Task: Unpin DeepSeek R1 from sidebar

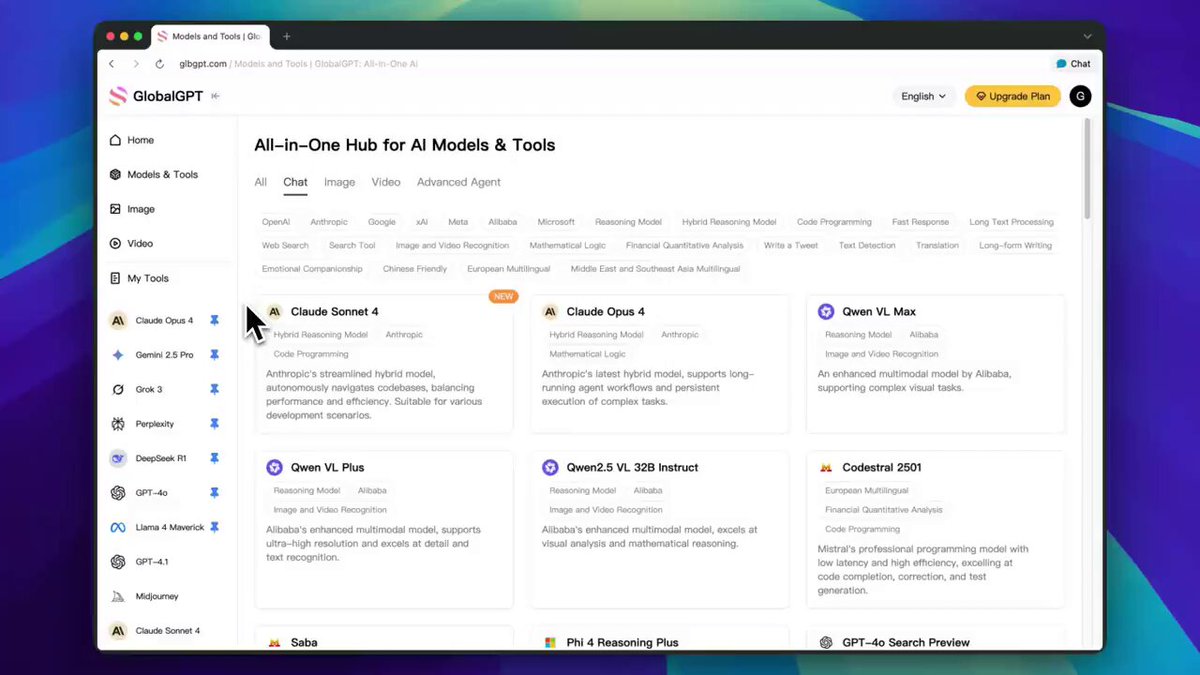Action: coord(214,458)
